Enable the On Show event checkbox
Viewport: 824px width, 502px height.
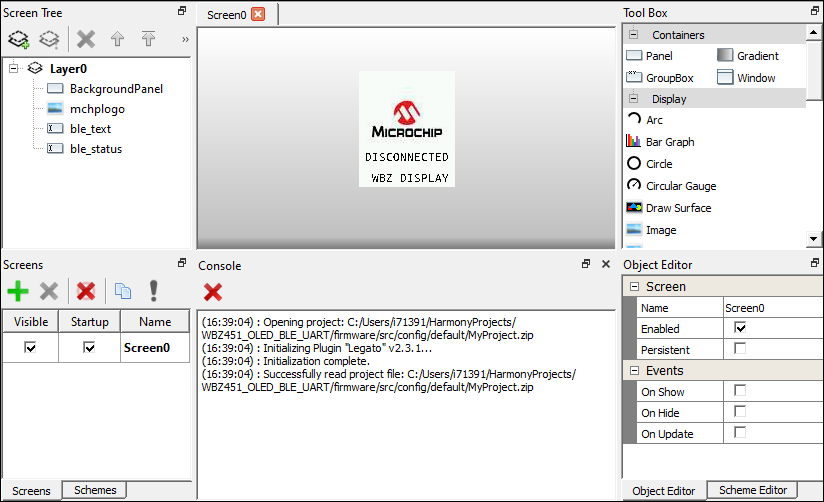(740, 391)
